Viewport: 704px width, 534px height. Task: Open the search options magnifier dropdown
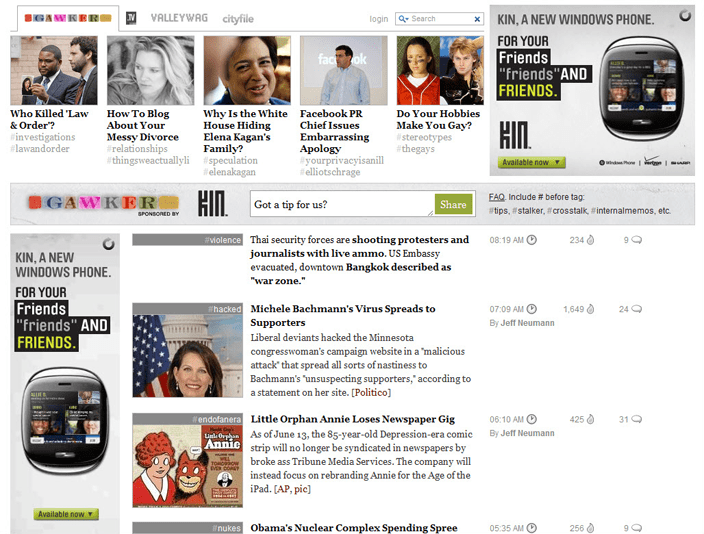tap(403, 19)
